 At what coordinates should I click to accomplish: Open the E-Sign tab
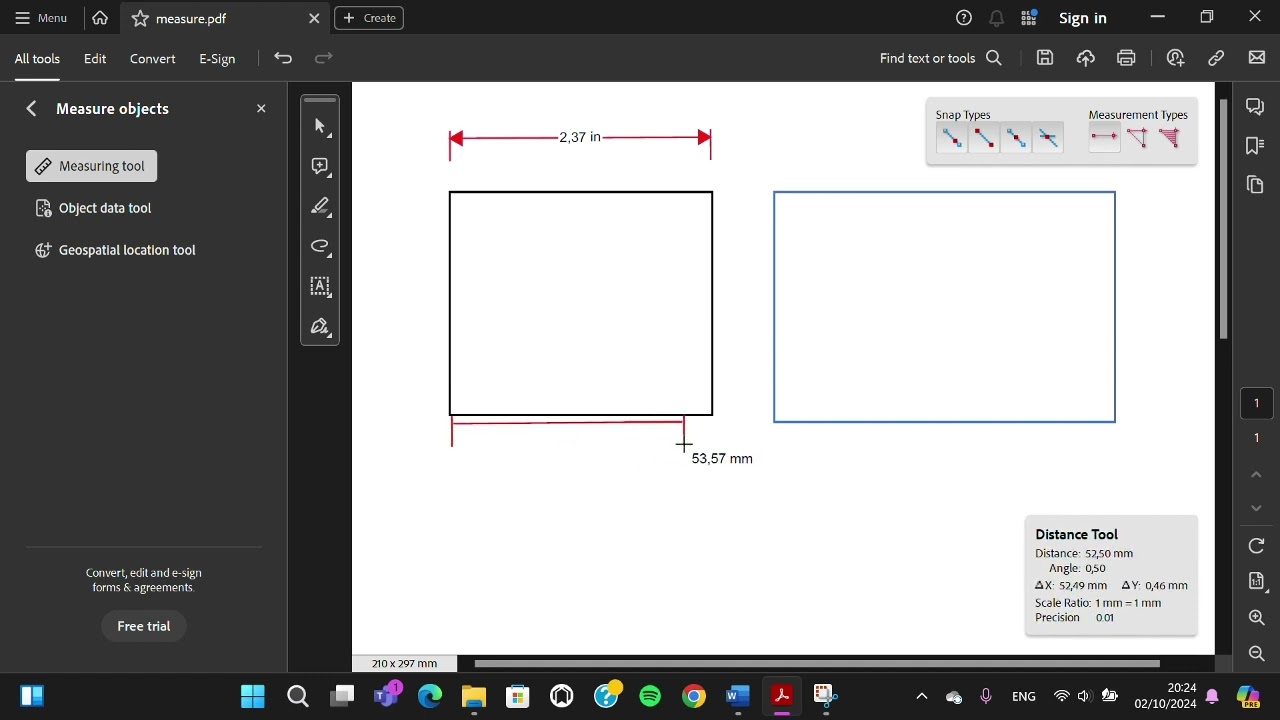click(217, 59)
